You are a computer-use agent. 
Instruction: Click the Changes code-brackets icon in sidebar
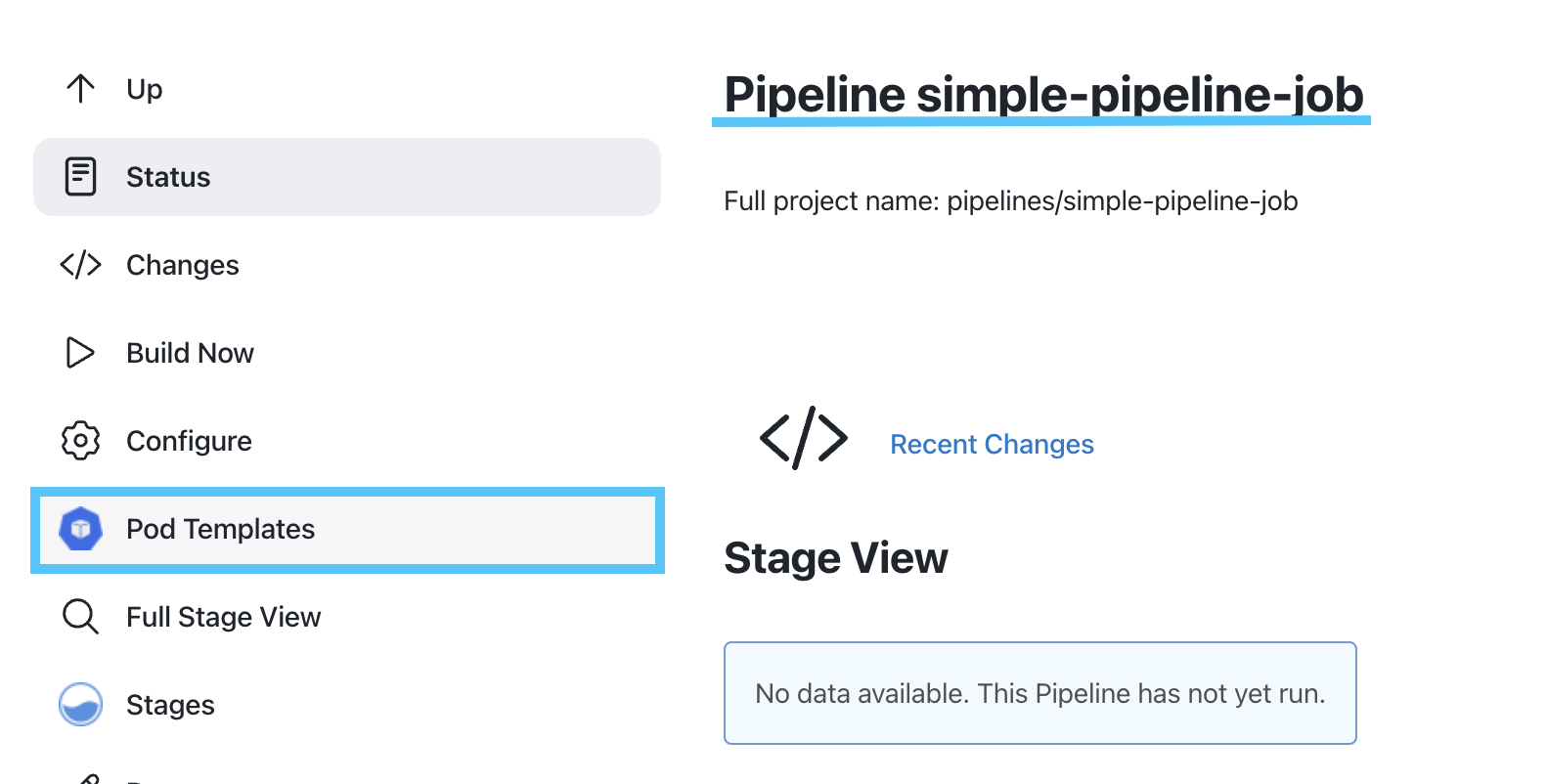[80, 265]
